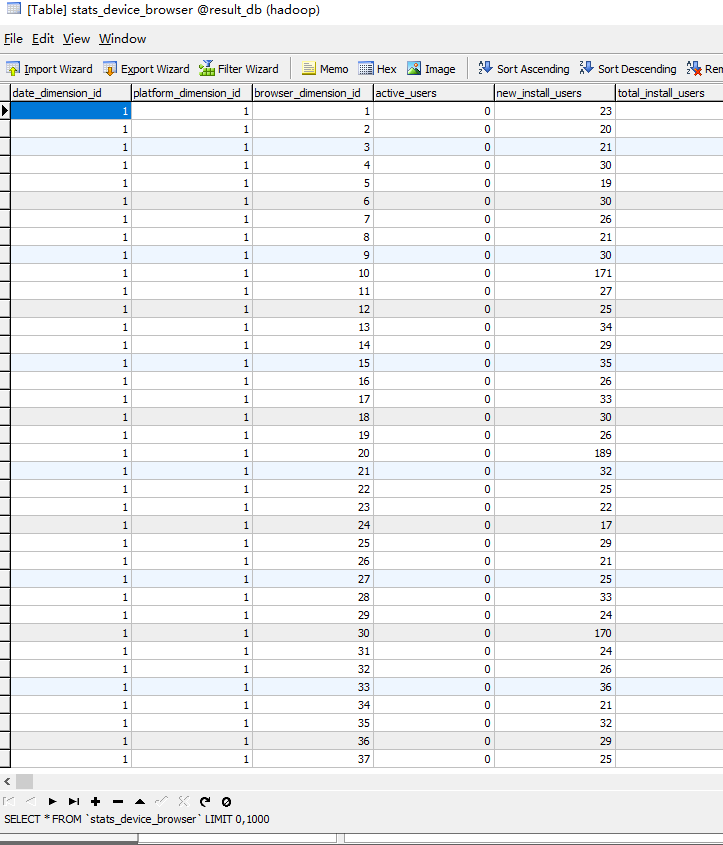Select the new_install_users cell with value 22
The width and height of the screenshot is (723, 845).
point(554,507)
